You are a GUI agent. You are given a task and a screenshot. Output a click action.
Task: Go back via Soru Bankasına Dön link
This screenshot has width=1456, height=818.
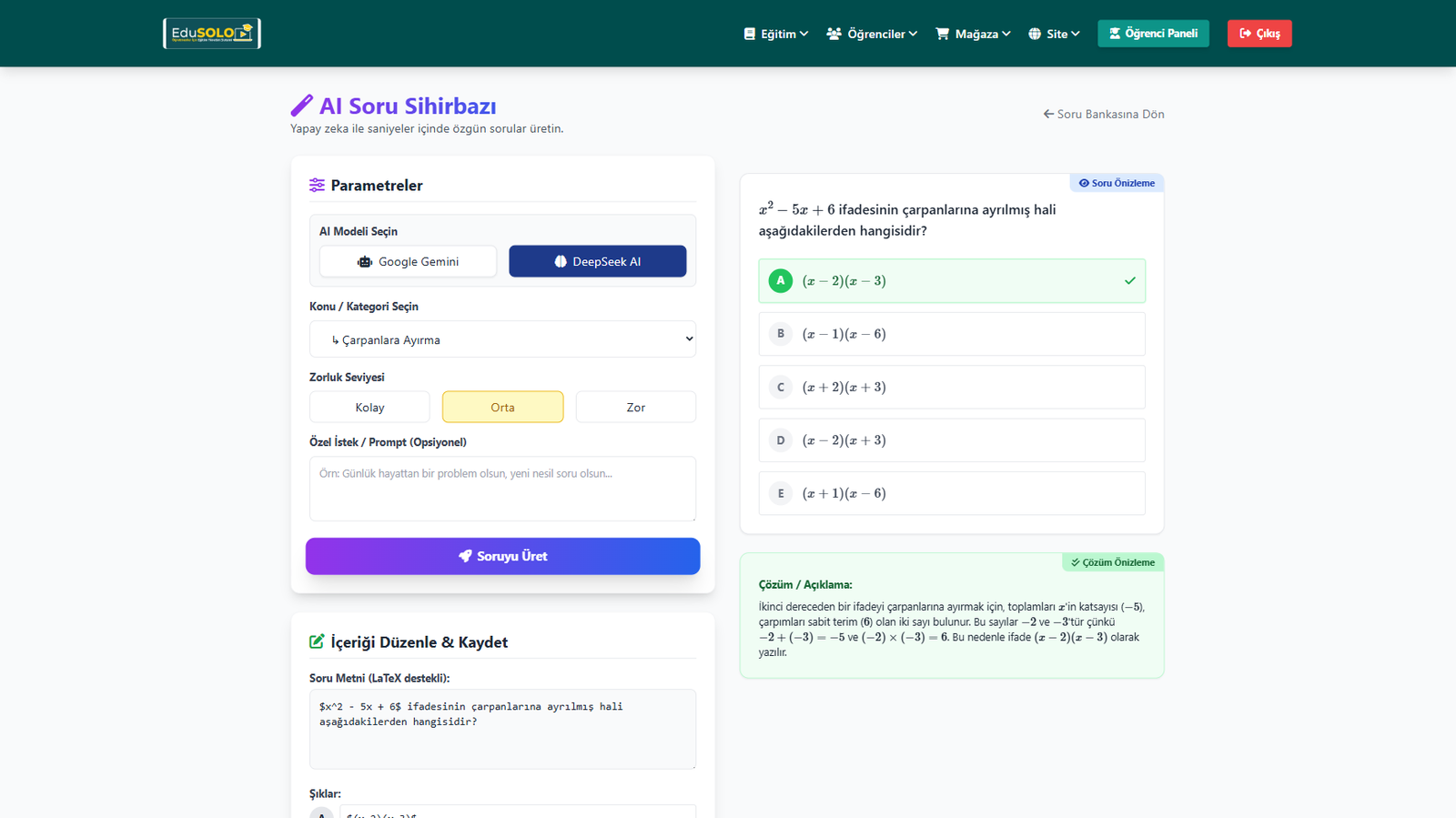pyautogui.click(x=1103, y=114)
